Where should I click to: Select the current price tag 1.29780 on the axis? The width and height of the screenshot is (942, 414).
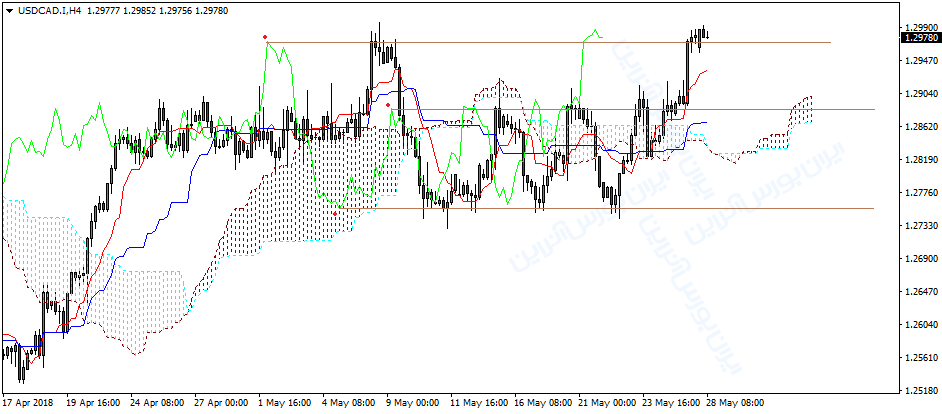(x=921, y=37)
